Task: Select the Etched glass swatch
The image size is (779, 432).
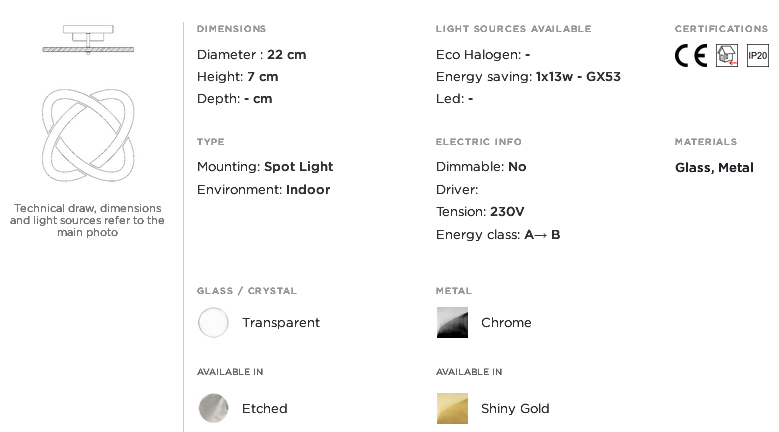Action: [213, 408]
